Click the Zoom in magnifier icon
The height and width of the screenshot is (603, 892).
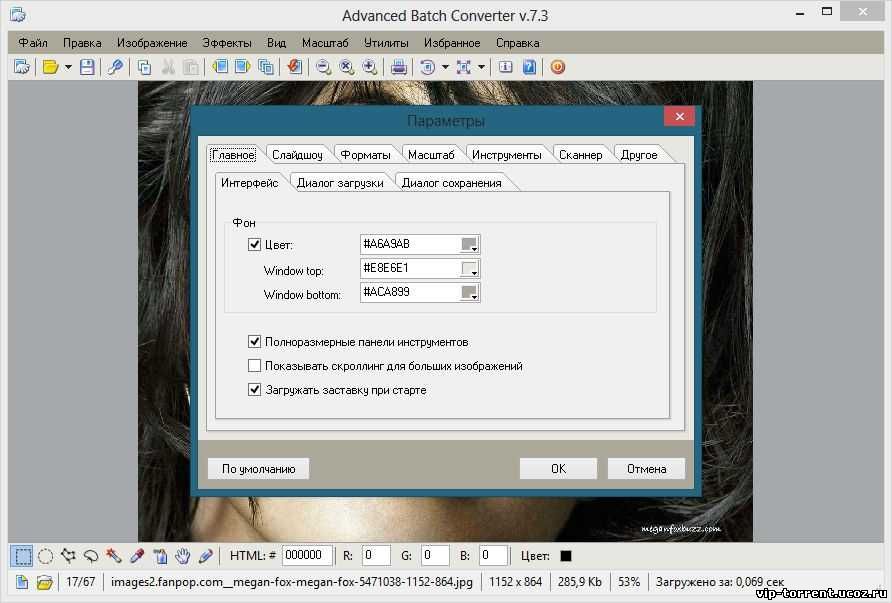coord(369,67)
